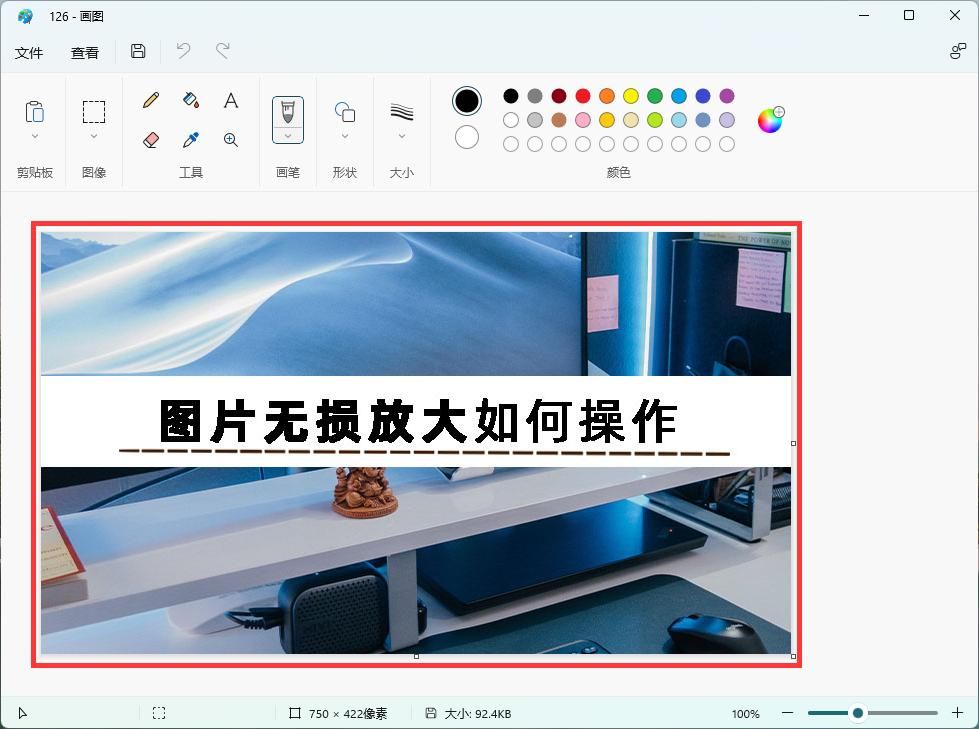Select the red color swatch
The image size is (979, 729).
(x=582, y=95)
